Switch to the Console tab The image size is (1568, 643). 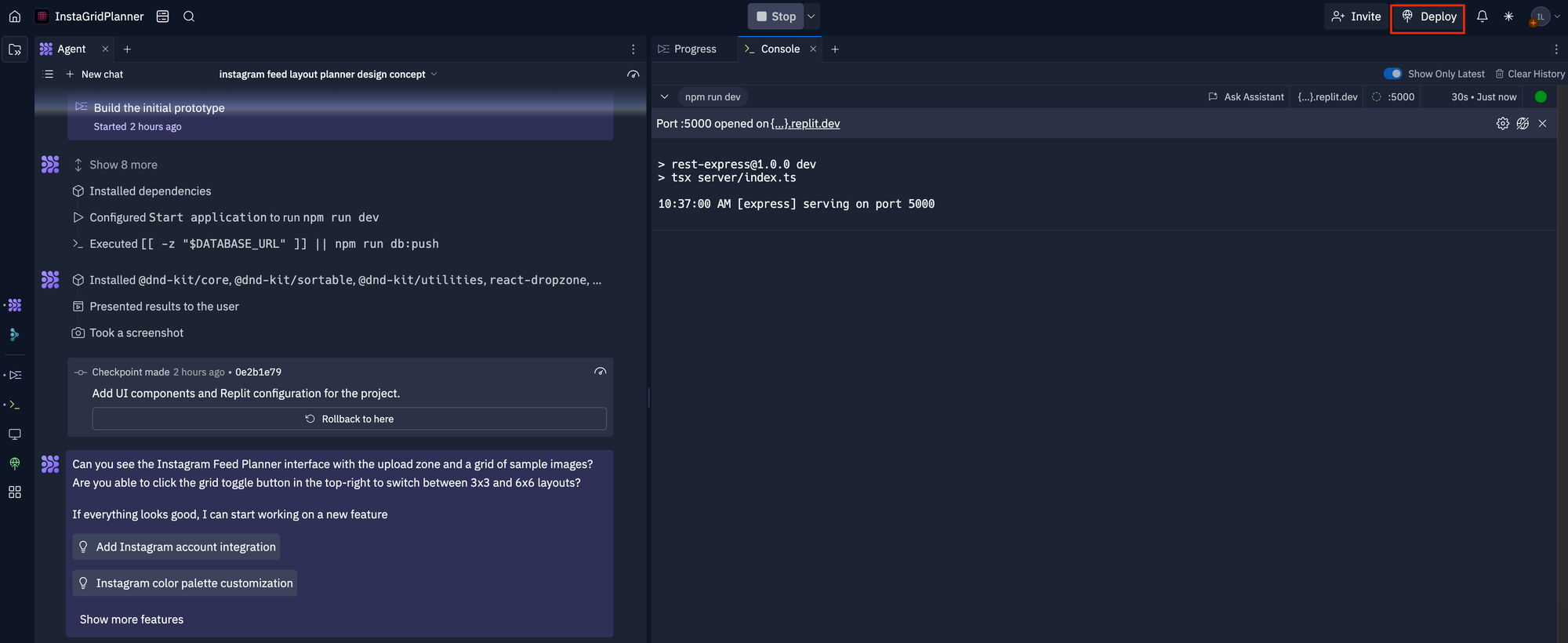click(x=772, y=49)
